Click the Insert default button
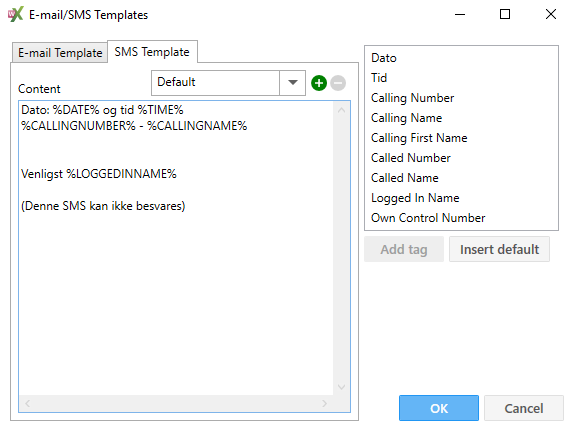Image resolution: width=574 pixels, height=430 pixels. click(x=499, y=249)
